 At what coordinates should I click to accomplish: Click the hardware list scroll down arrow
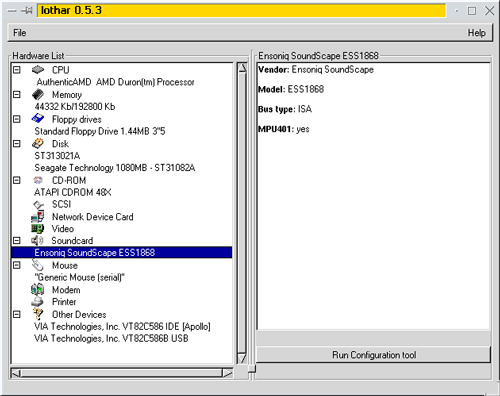coord(242,358)
